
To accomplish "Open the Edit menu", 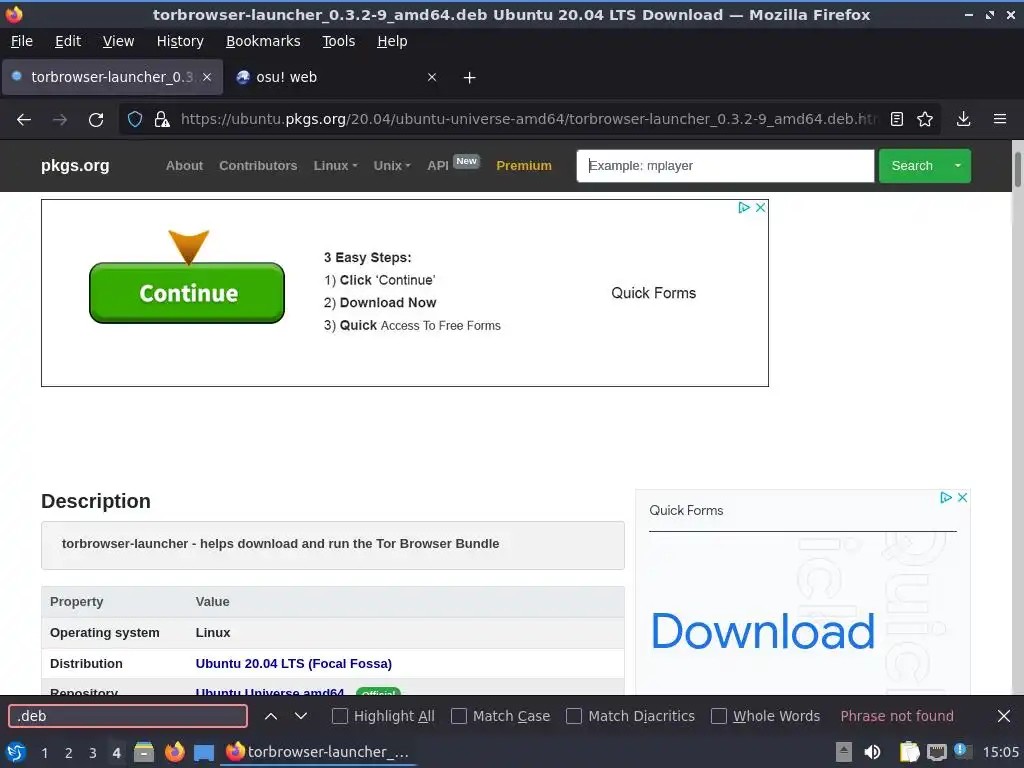I will (x=68, y=41).
